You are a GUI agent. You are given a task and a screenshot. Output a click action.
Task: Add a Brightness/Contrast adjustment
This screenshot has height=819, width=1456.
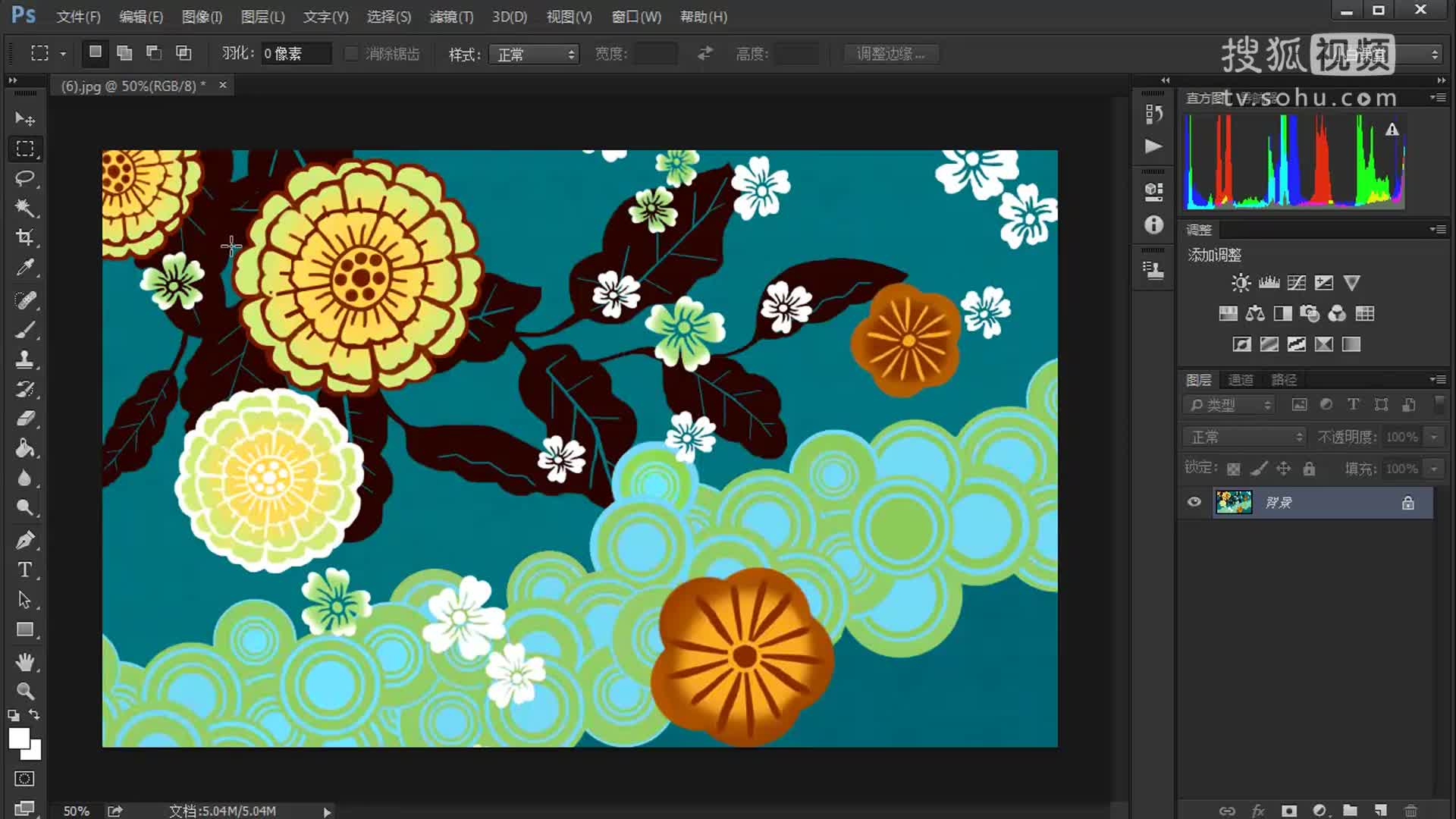point(1241,283)
